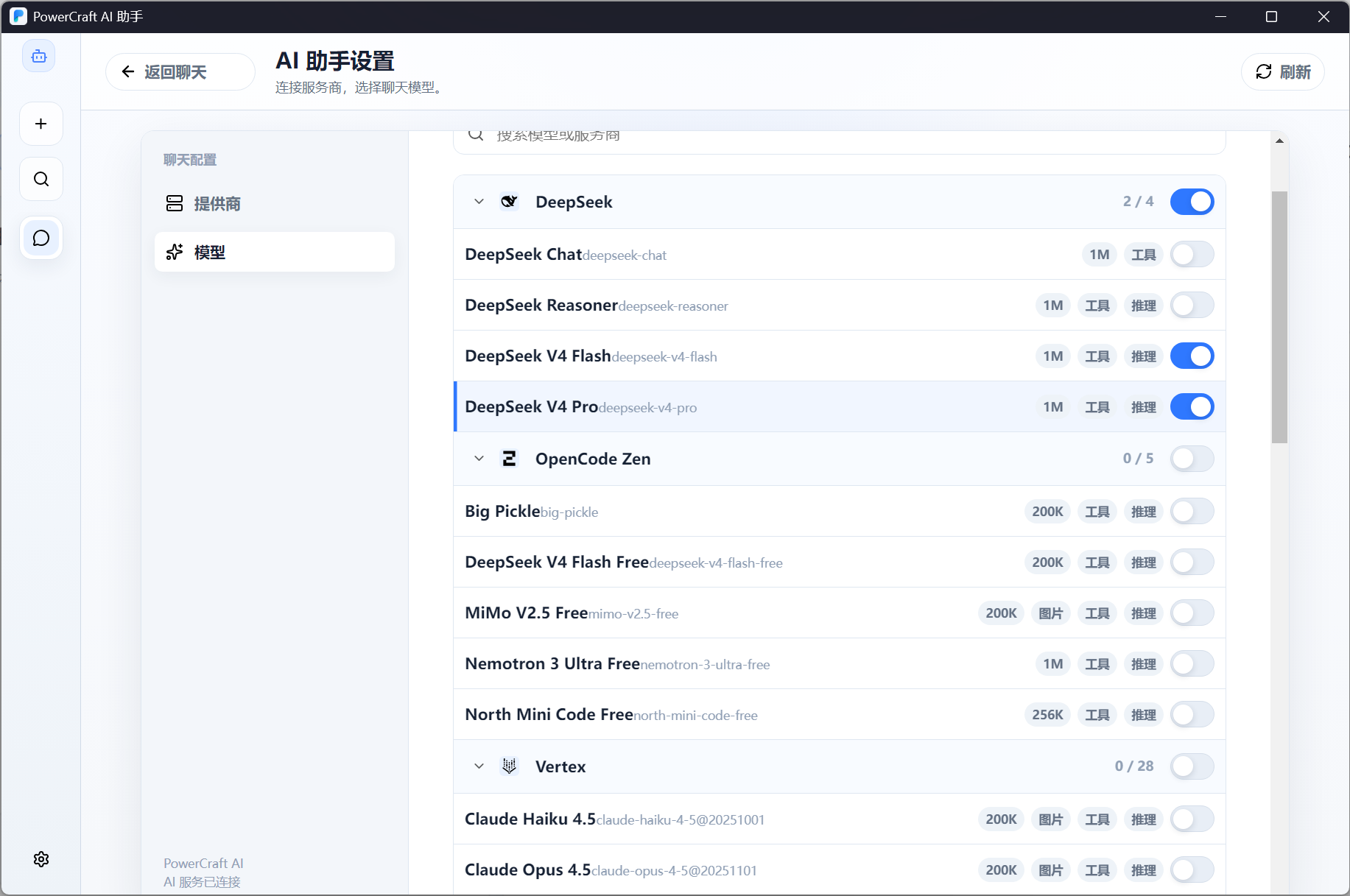Open settings gear at bottom left
This screenshot has width=1350, height=896.
41,859
